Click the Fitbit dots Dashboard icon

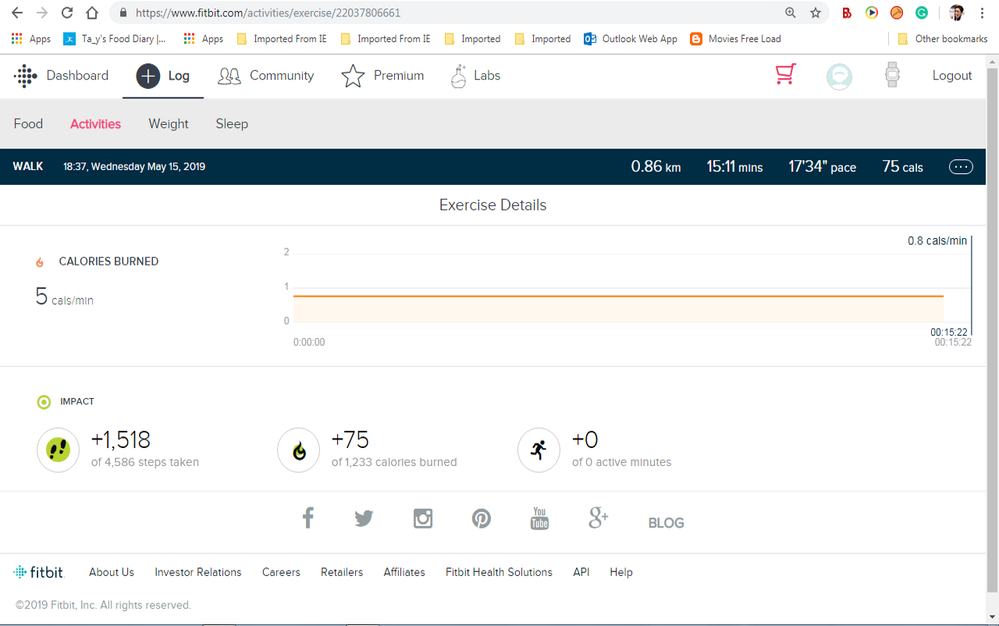tap(25, 76)
